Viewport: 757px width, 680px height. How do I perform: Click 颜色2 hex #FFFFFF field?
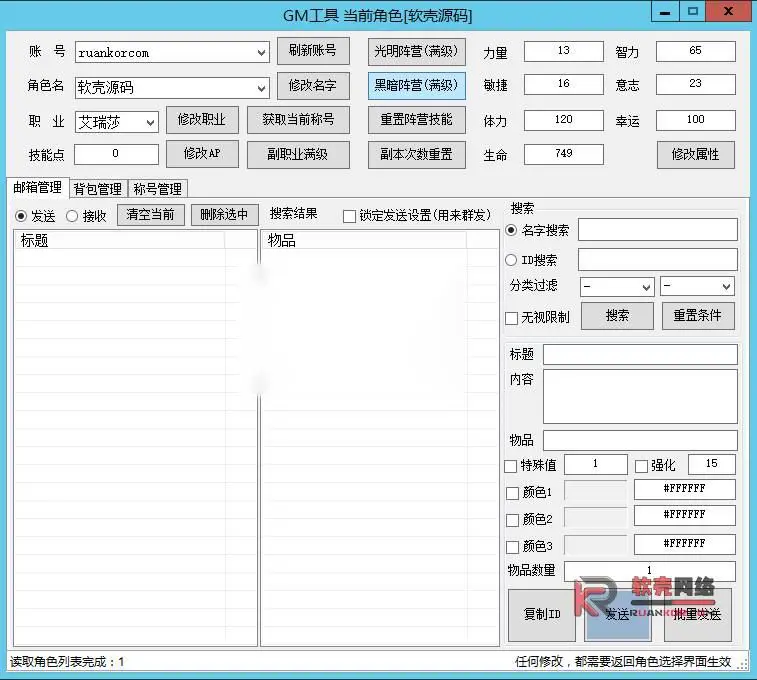(x=685, y=515)
